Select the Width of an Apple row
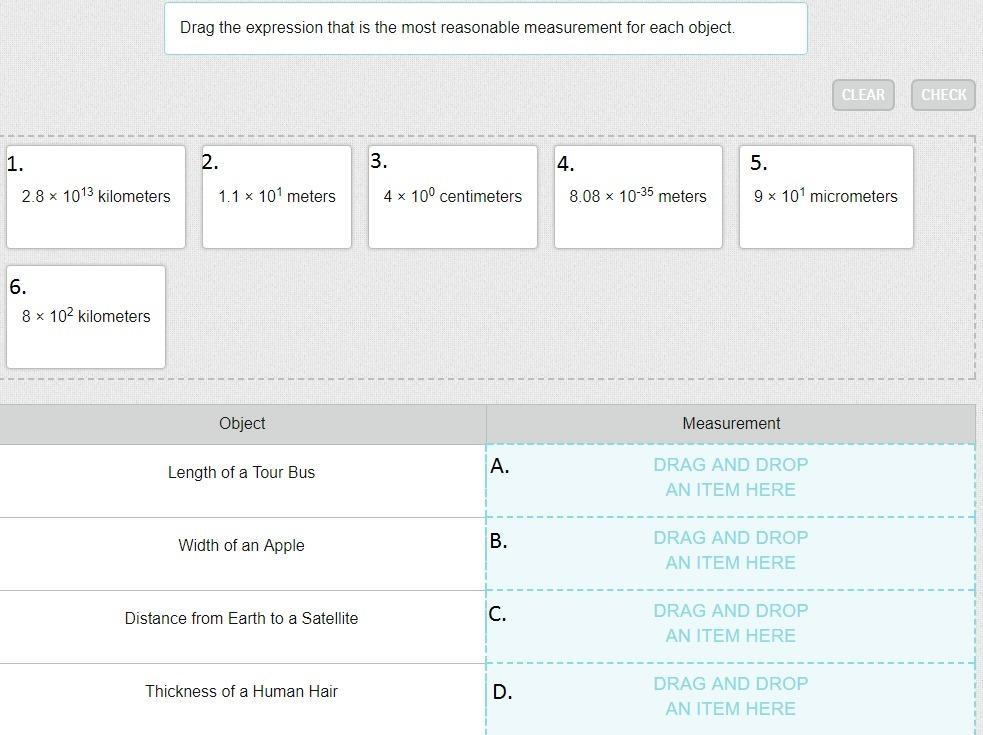983x735 pixels. tap(241, 546)
